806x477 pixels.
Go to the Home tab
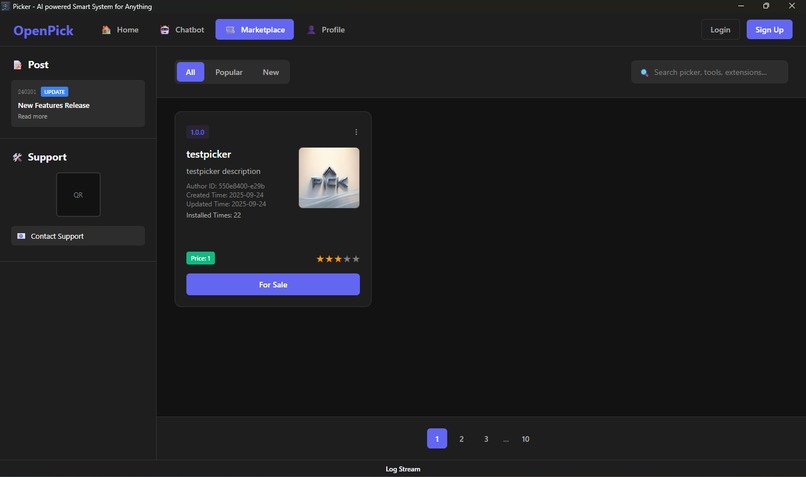point(120,30)
